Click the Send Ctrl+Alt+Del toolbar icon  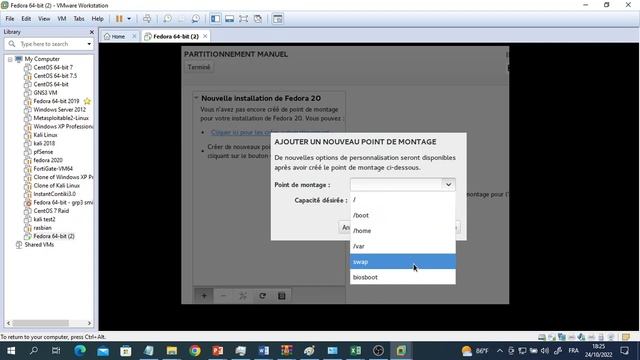(147, 19)
